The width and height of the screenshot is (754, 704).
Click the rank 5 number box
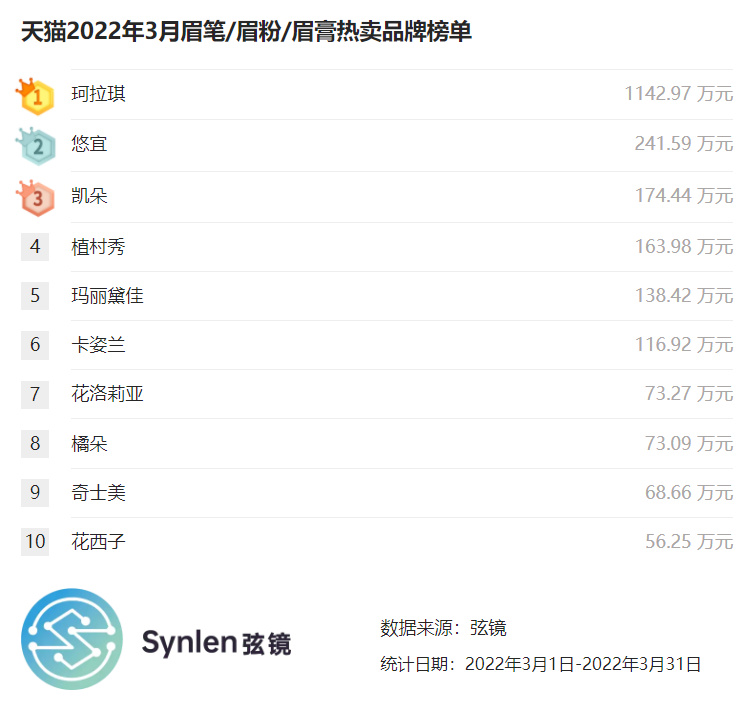(x=35, y=296)
